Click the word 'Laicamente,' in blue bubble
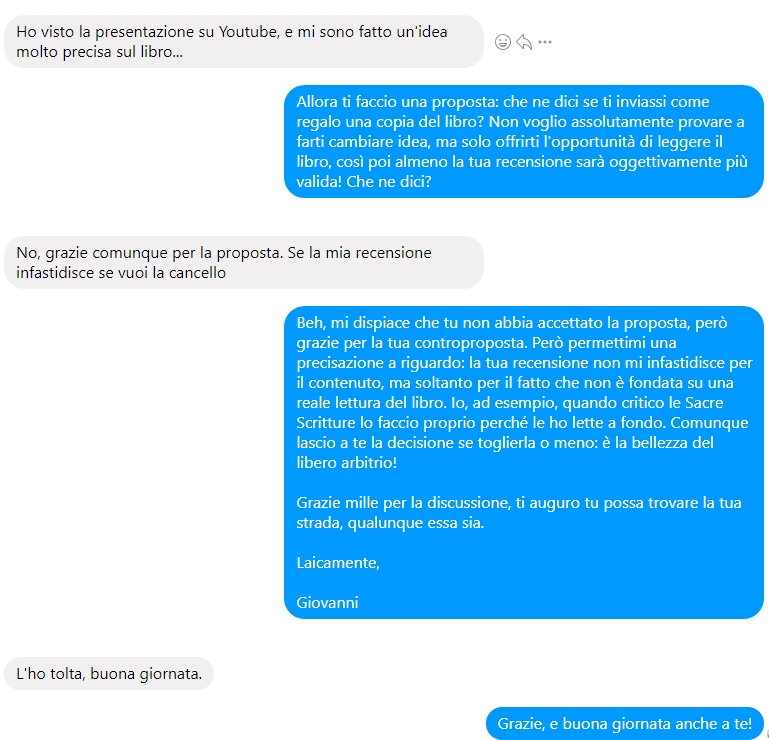Viewport: 769px width, 740px height. (338, 562)
